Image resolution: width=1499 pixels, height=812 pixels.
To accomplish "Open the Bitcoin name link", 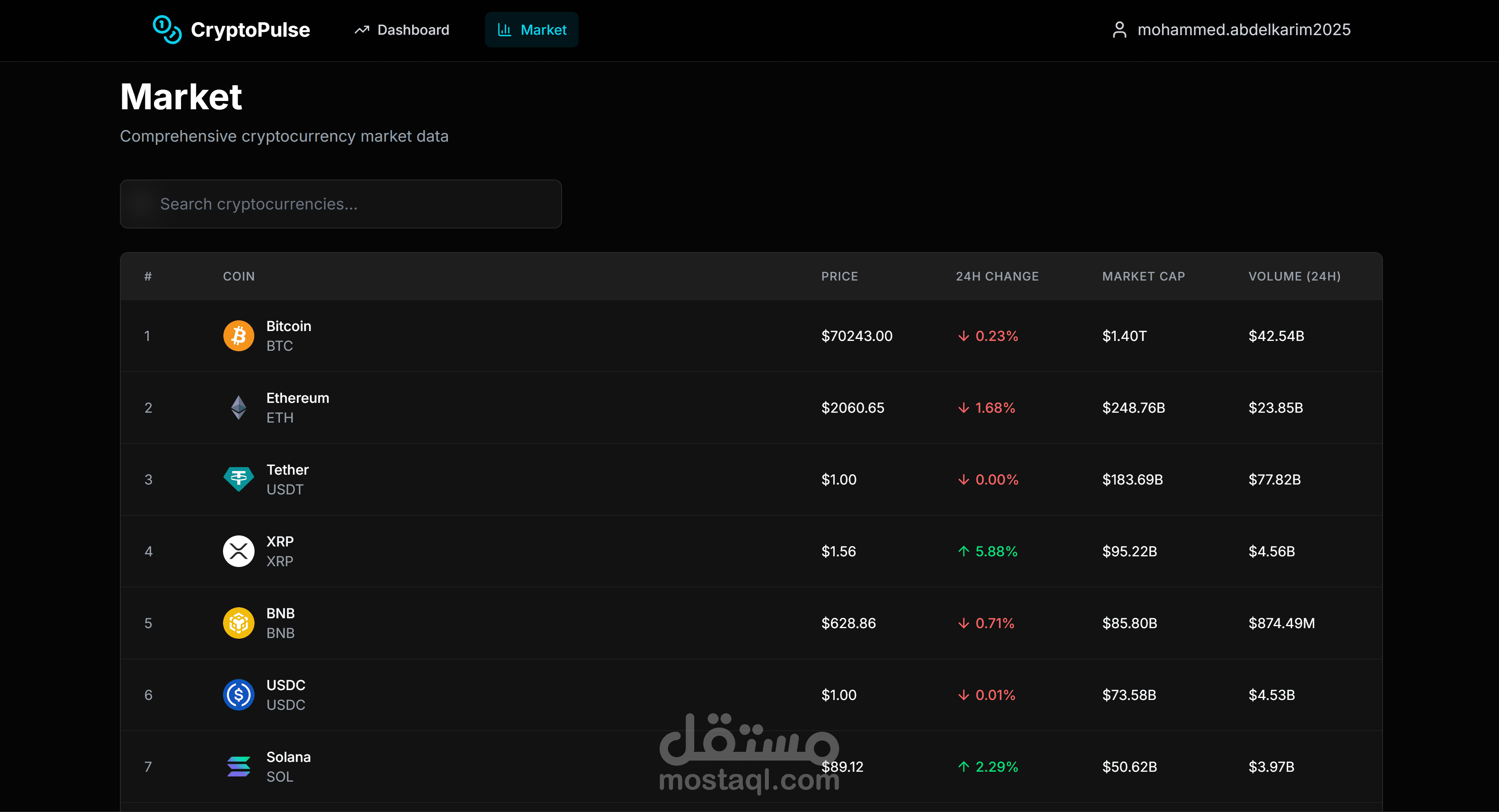I will (289, 326).
